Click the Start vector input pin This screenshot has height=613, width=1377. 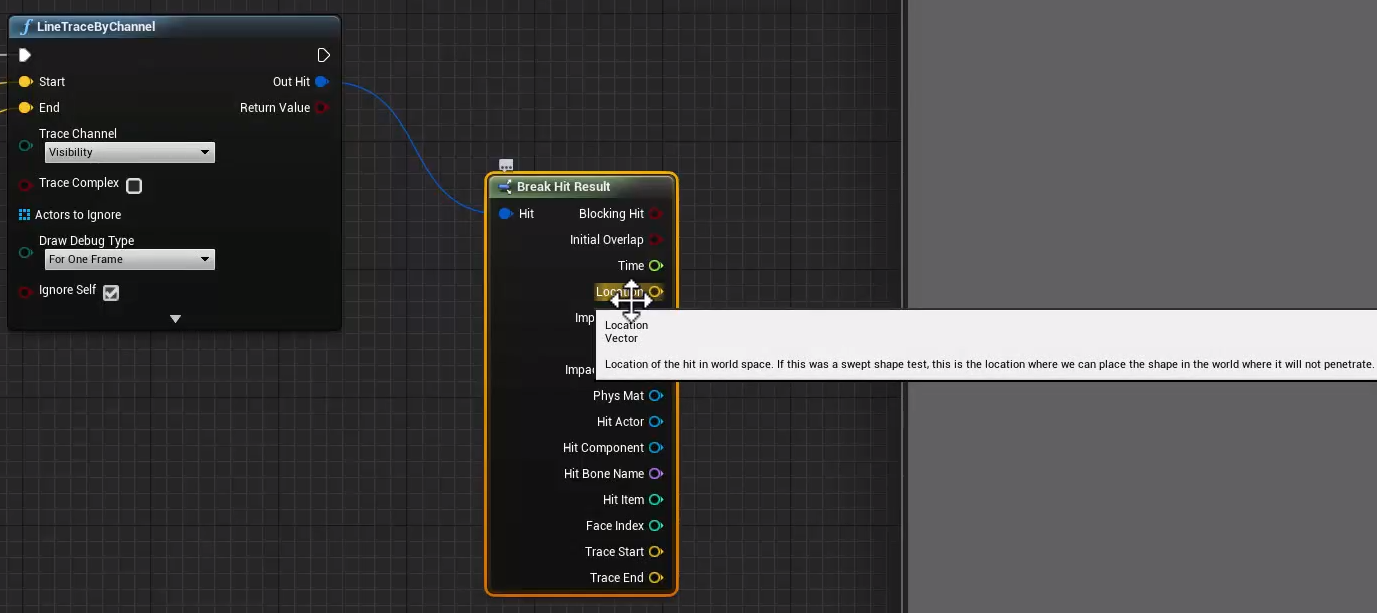(x=25, y=82)
